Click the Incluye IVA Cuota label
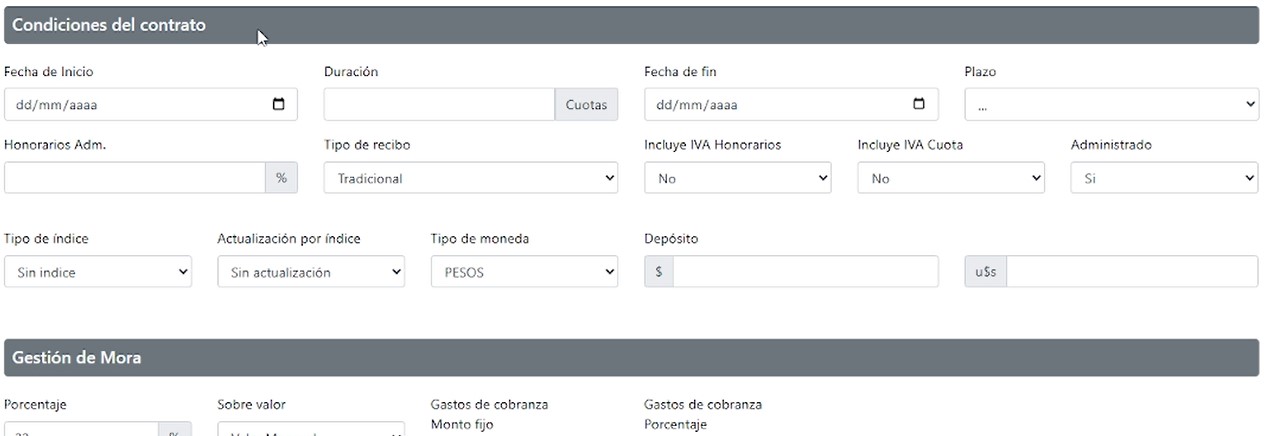The height and width of the screenshot is (436, 1265). point(910,145)
